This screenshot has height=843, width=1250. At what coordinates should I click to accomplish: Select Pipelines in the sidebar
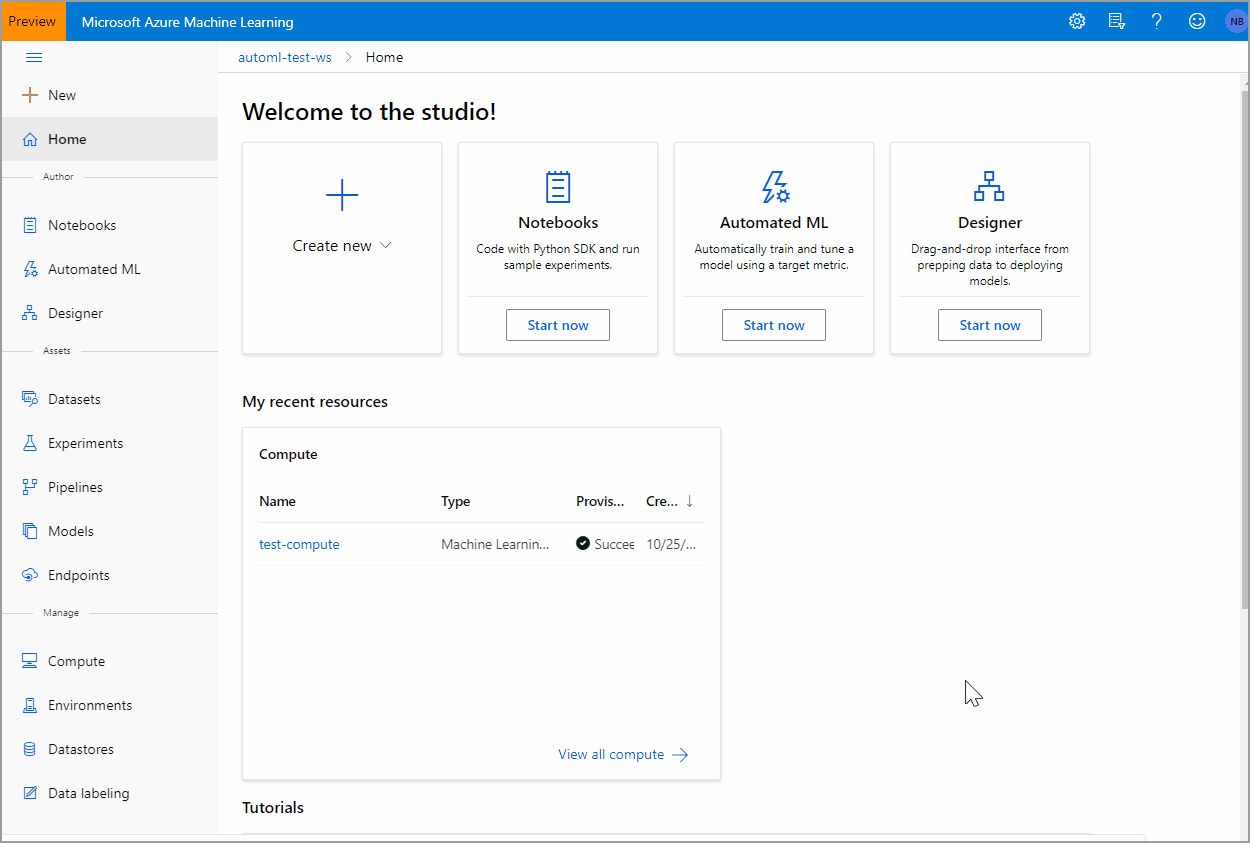[74, 486]
